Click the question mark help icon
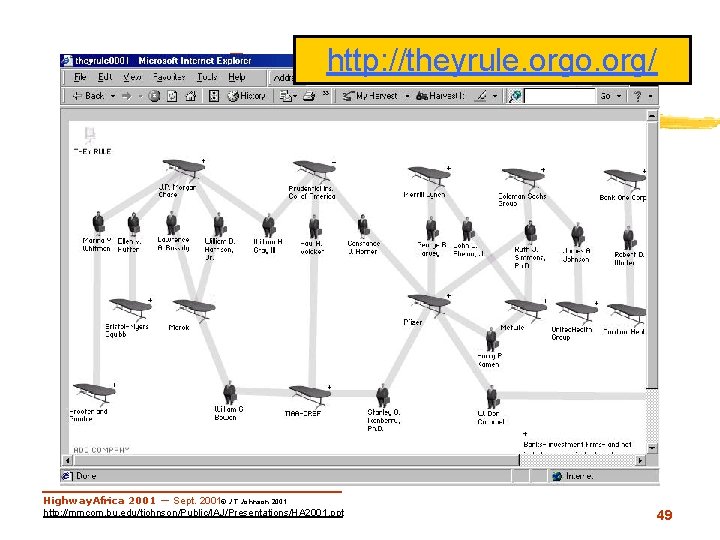The width and height of the screenshot is (720, 540). tap(638, 96)
